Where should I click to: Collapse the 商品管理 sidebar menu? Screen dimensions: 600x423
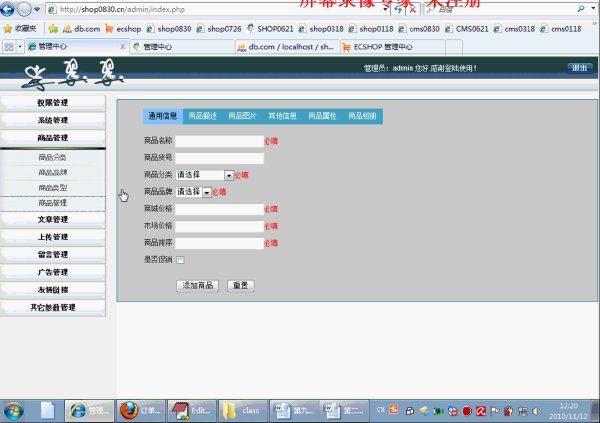(53, 138)
